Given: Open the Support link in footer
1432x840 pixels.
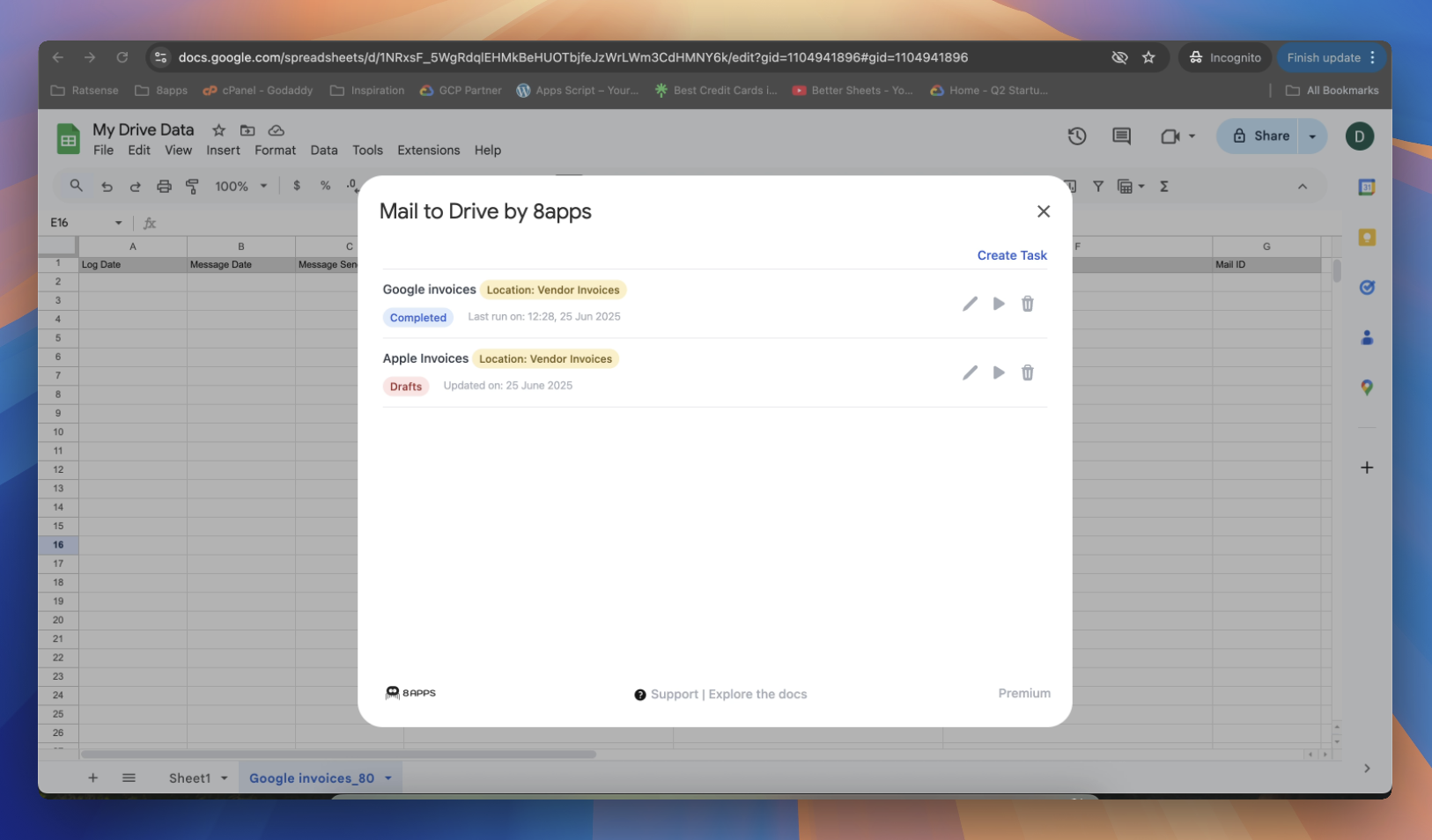Looking at the screenshot, I should 674,695.
